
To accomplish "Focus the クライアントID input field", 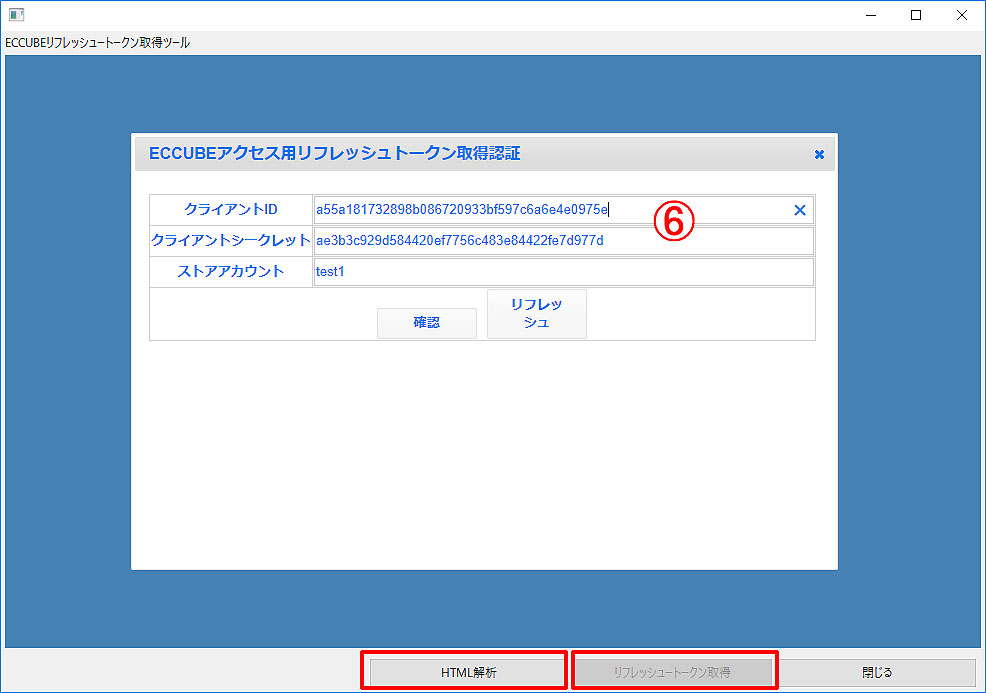I will click(x=563, y=209).
